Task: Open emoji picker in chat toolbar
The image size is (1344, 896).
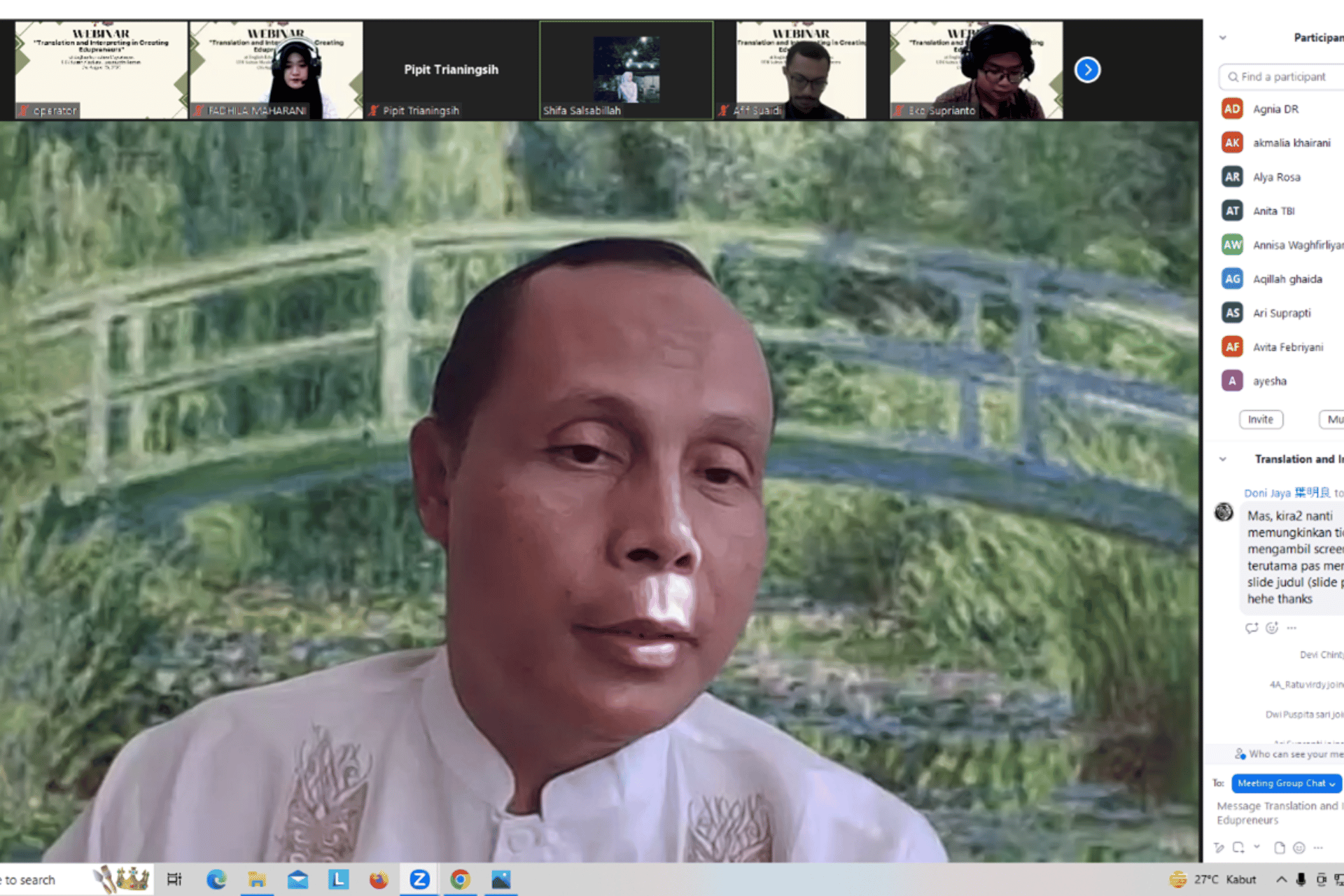Action: coord(1299,848)
